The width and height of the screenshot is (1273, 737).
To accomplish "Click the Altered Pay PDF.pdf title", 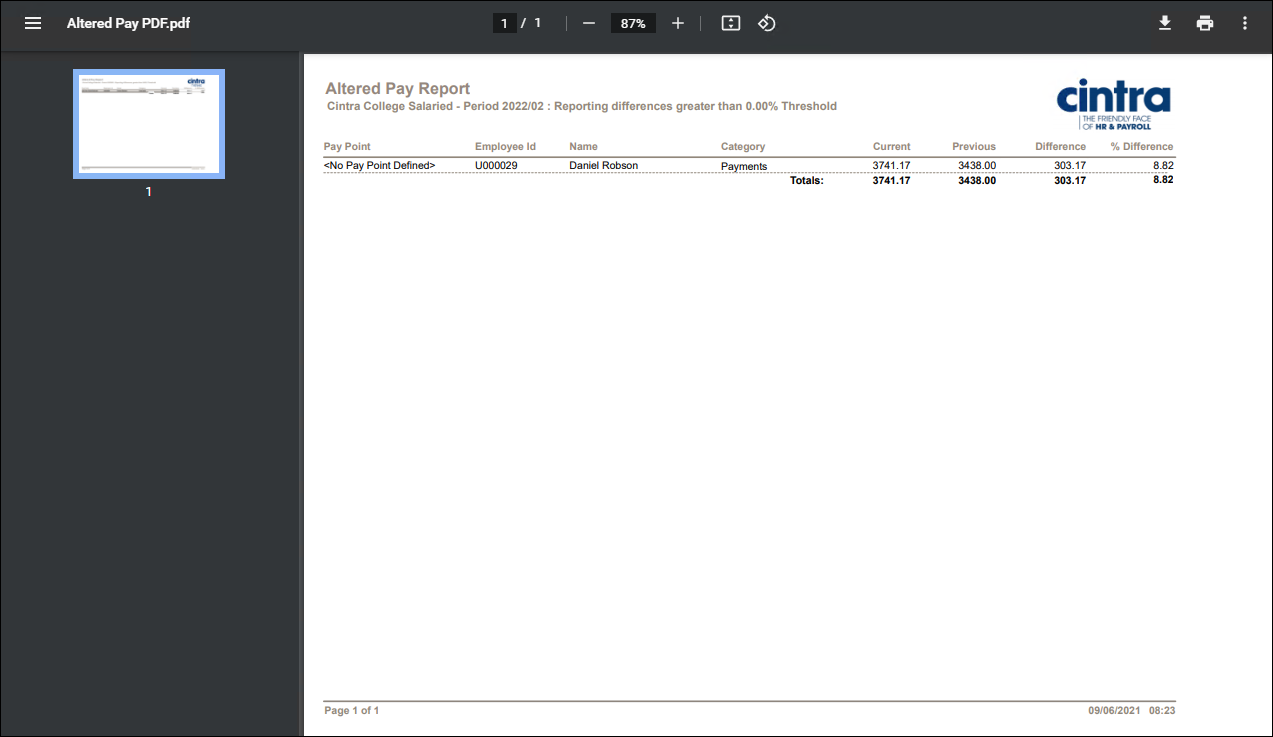I will point(128,23).
